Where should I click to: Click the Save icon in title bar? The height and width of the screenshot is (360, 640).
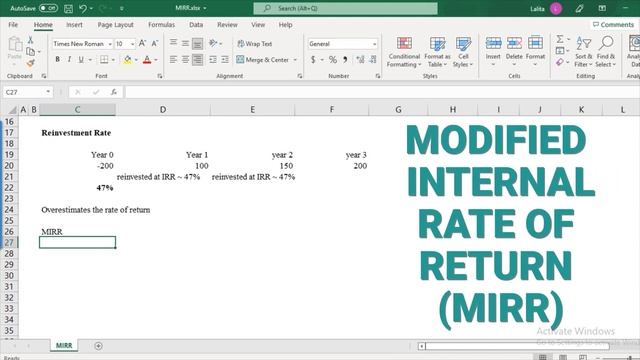(69, 8)
